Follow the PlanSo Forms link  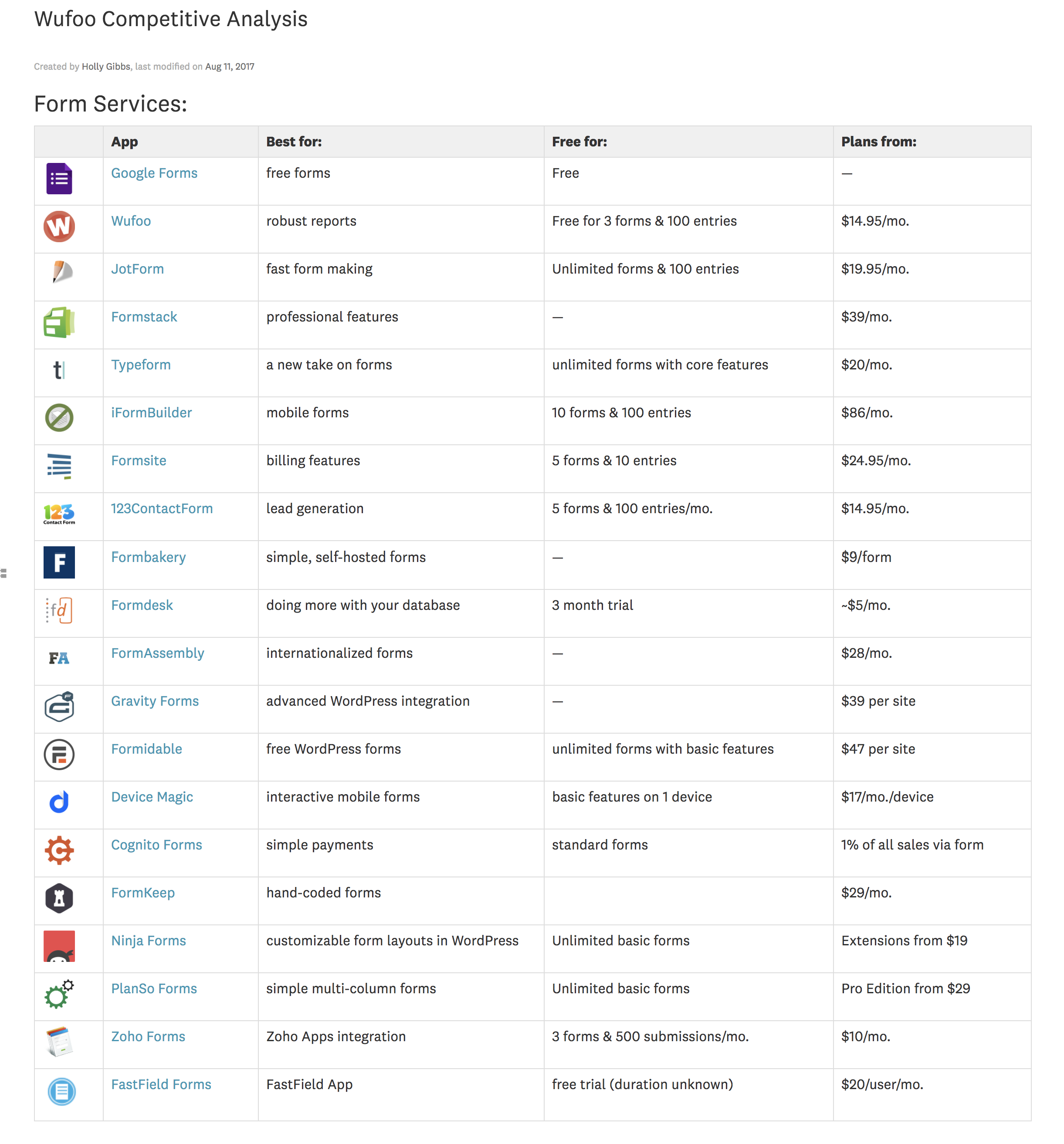pyautogui.click(x=154, y=988)
